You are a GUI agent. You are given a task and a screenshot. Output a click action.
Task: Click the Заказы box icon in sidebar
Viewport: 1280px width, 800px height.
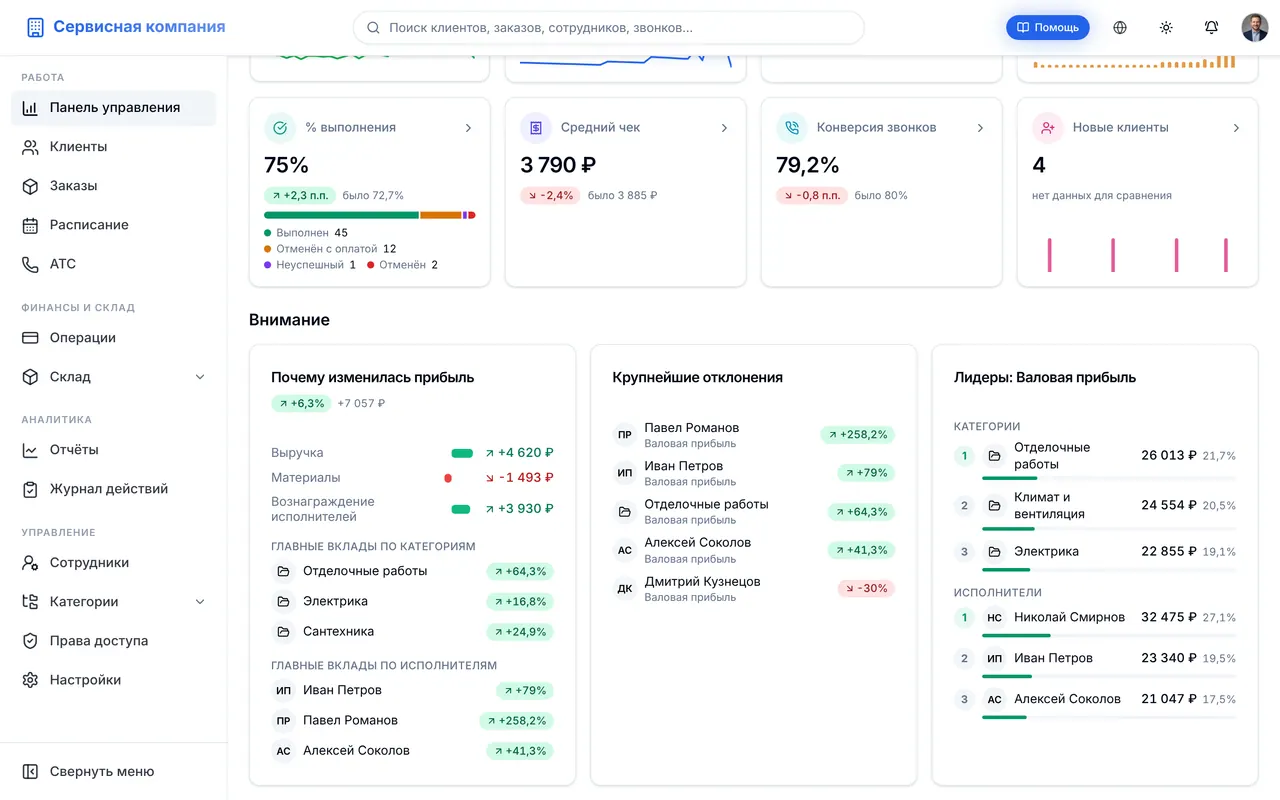click(30, 186)
